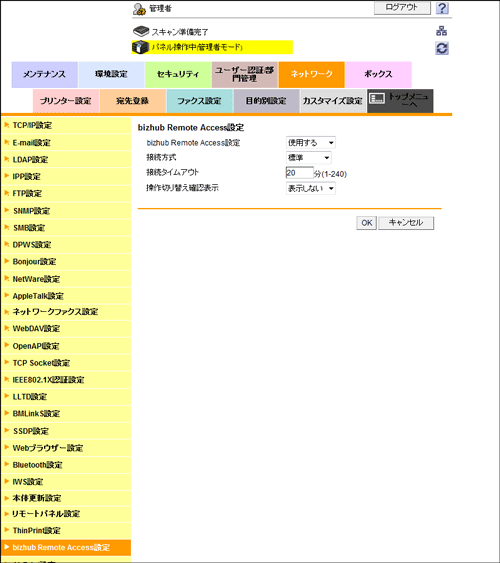Open TCP/IP settings in sidebar
The width and height of the screenshot is (500, 563).
pos(66,125)
